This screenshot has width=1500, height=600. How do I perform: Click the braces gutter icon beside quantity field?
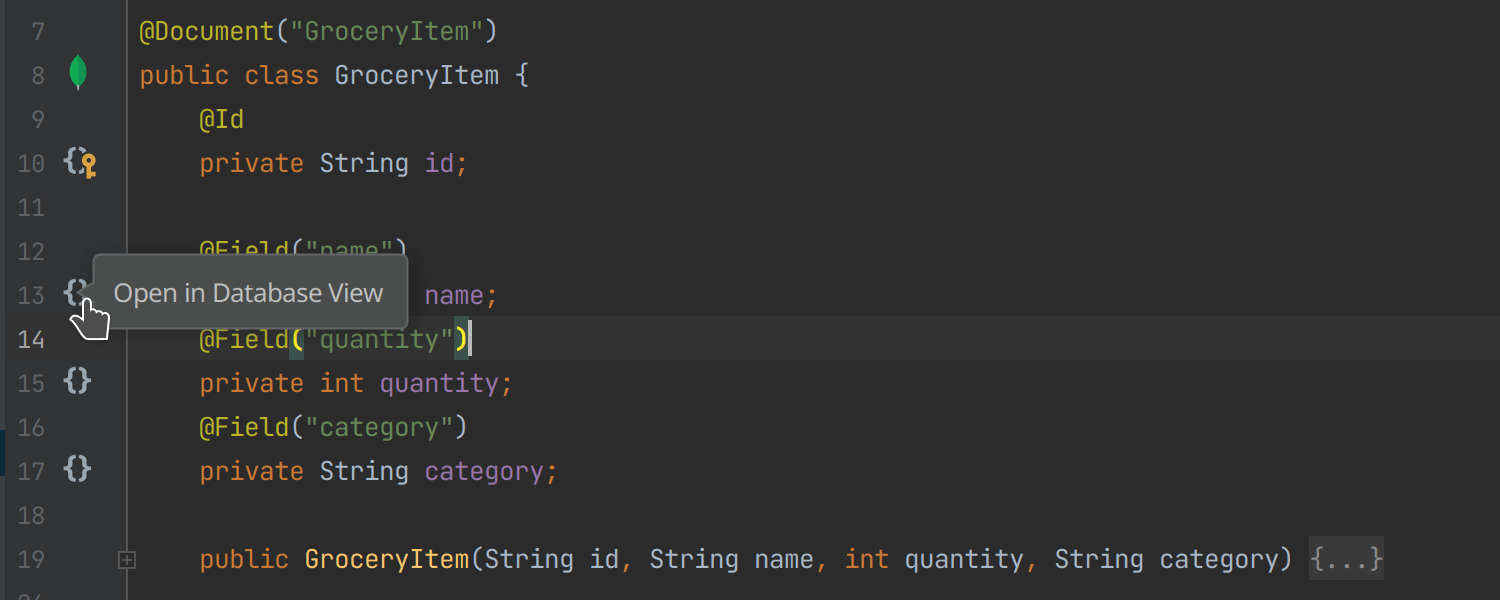coord(78,380)
